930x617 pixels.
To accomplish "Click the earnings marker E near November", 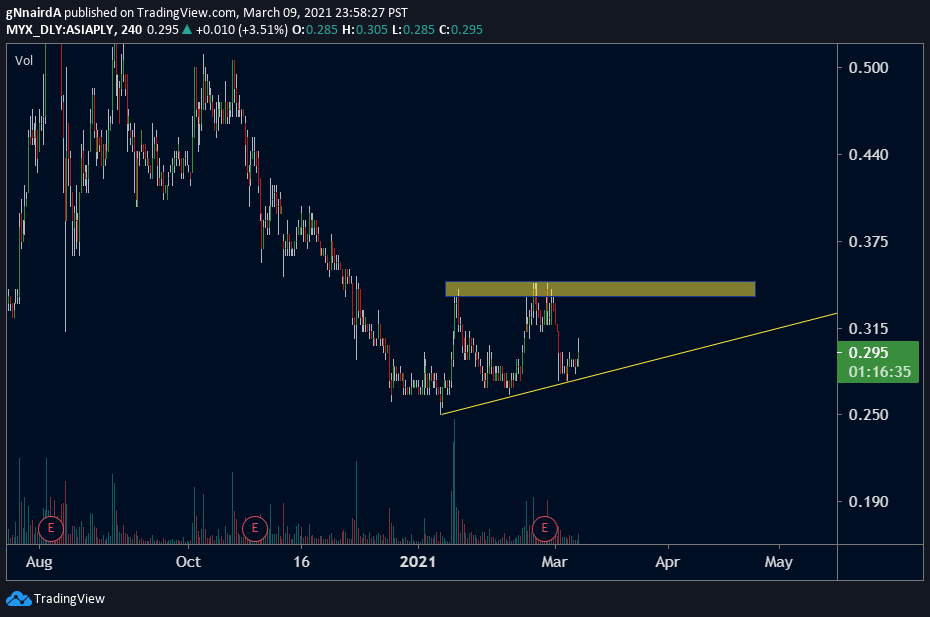I will (255, 527).
